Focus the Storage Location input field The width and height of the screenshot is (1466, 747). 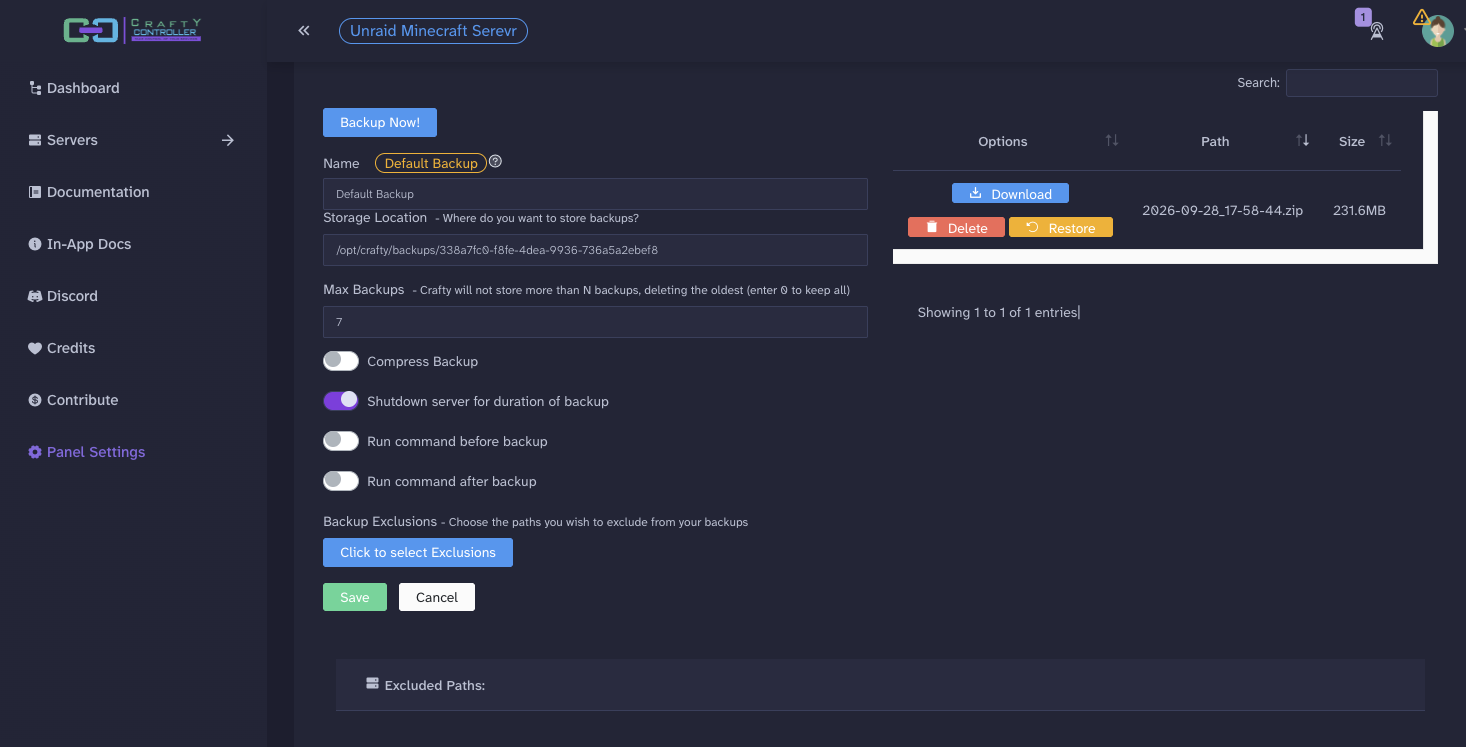(x=595, y=250)
